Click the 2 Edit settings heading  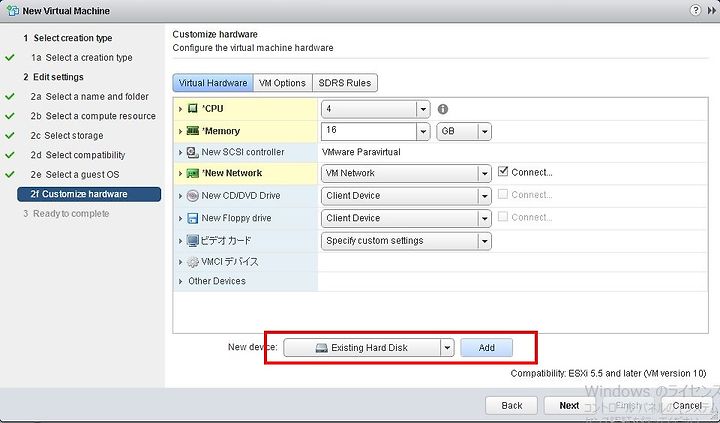tap(53, 77)
